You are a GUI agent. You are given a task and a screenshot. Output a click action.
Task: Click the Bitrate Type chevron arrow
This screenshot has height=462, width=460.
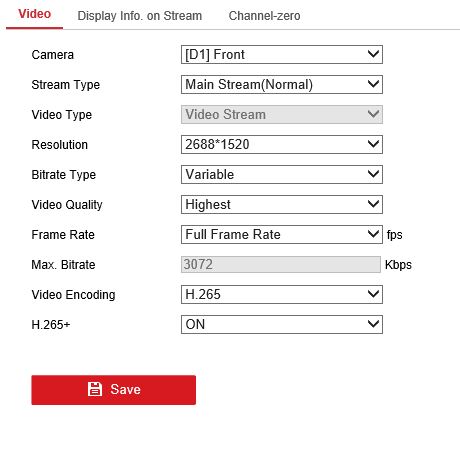coord(373,174)
